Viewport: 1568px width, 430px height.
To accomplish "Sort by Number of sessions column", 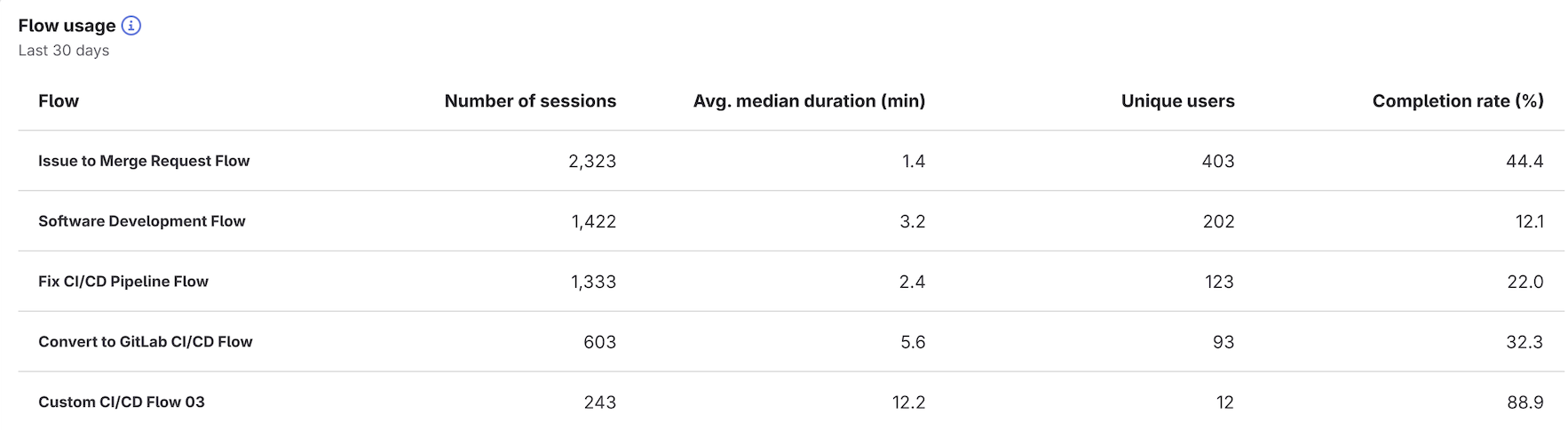I will 529,101.
